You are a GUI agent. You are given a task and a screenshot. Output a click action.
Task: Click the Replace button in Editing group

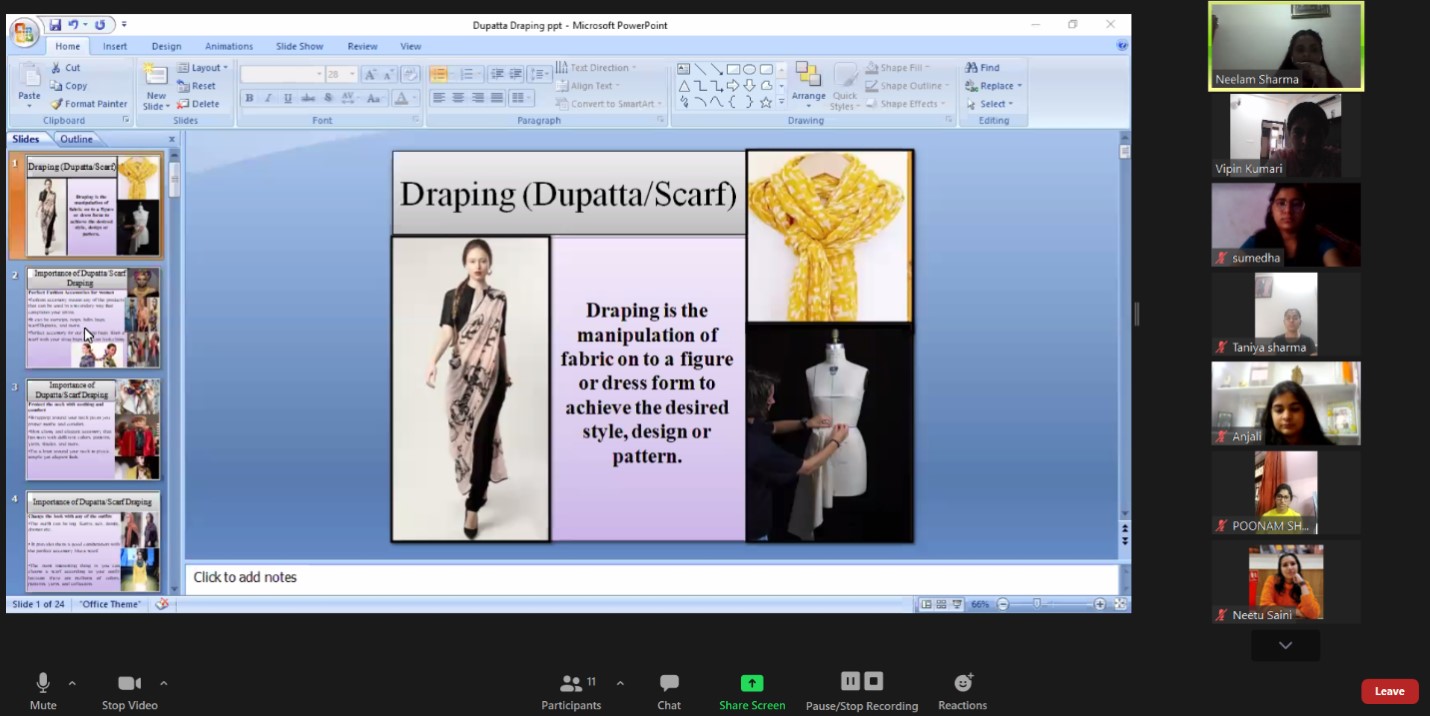click(x=995, y=86)
